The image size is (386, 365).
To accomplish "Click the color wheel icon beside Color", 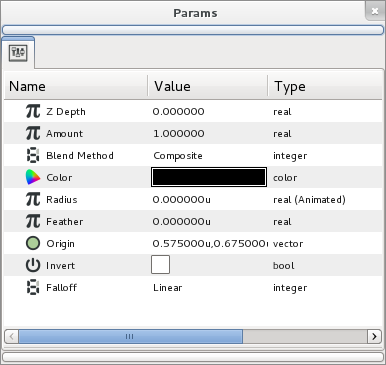I will pyautogui.click(x=33, y=177).
